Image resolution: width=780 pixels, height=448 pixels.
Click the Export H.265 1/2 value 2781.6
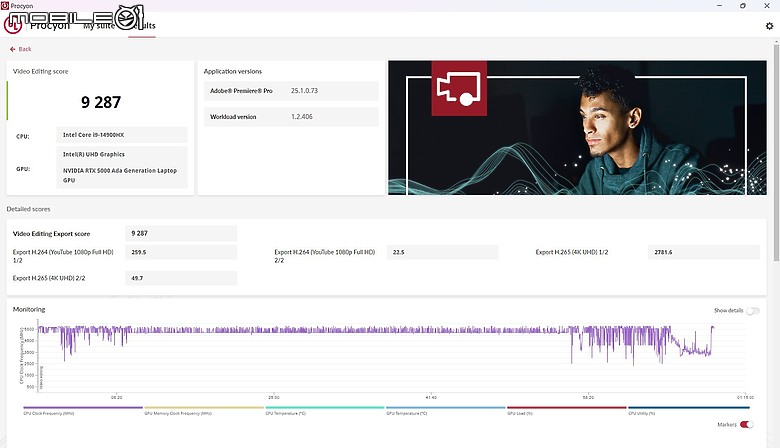pyautogui.click(x=704, y=252)
